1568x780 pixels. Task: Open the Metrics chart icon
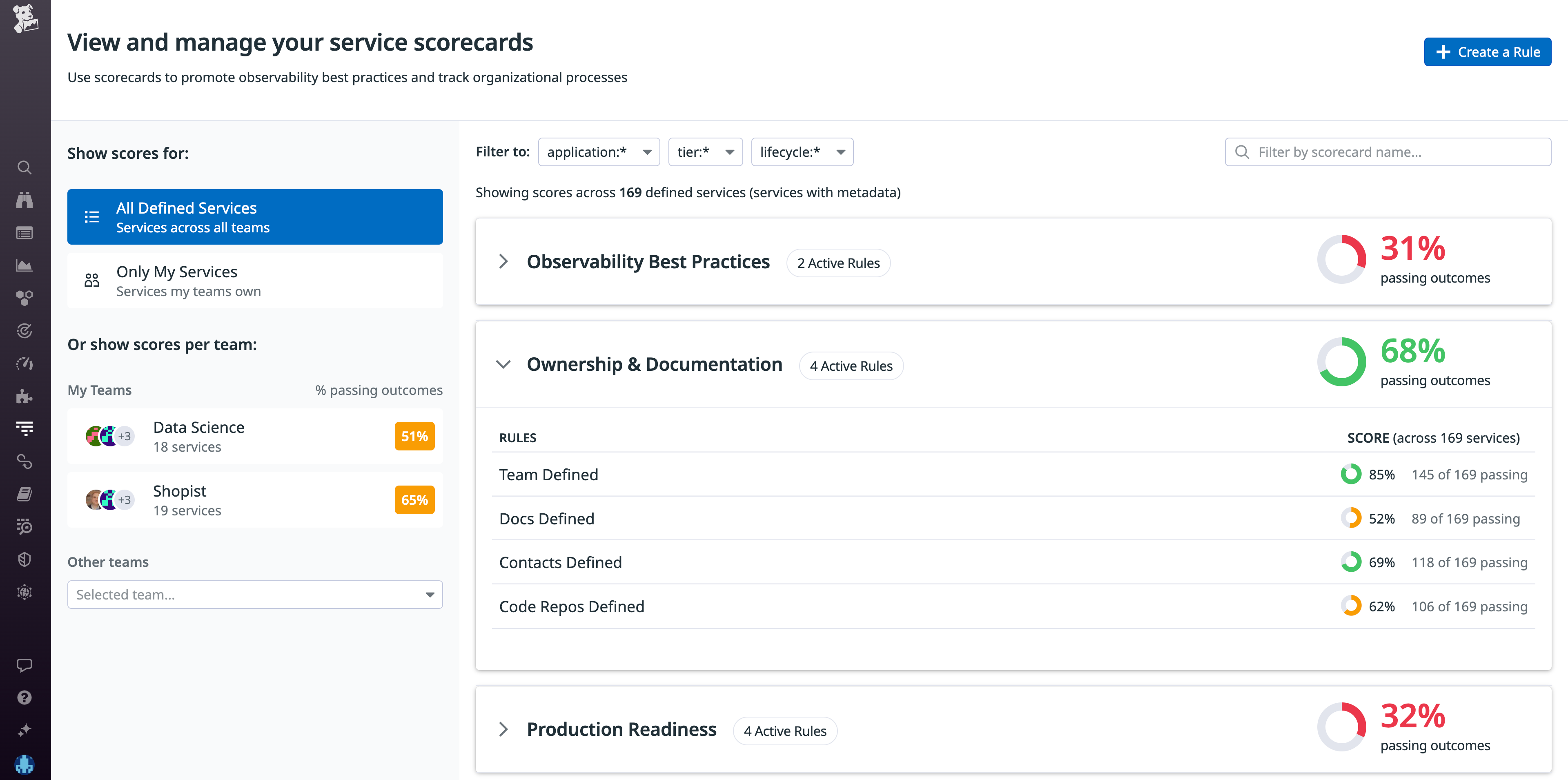[24, 265]
